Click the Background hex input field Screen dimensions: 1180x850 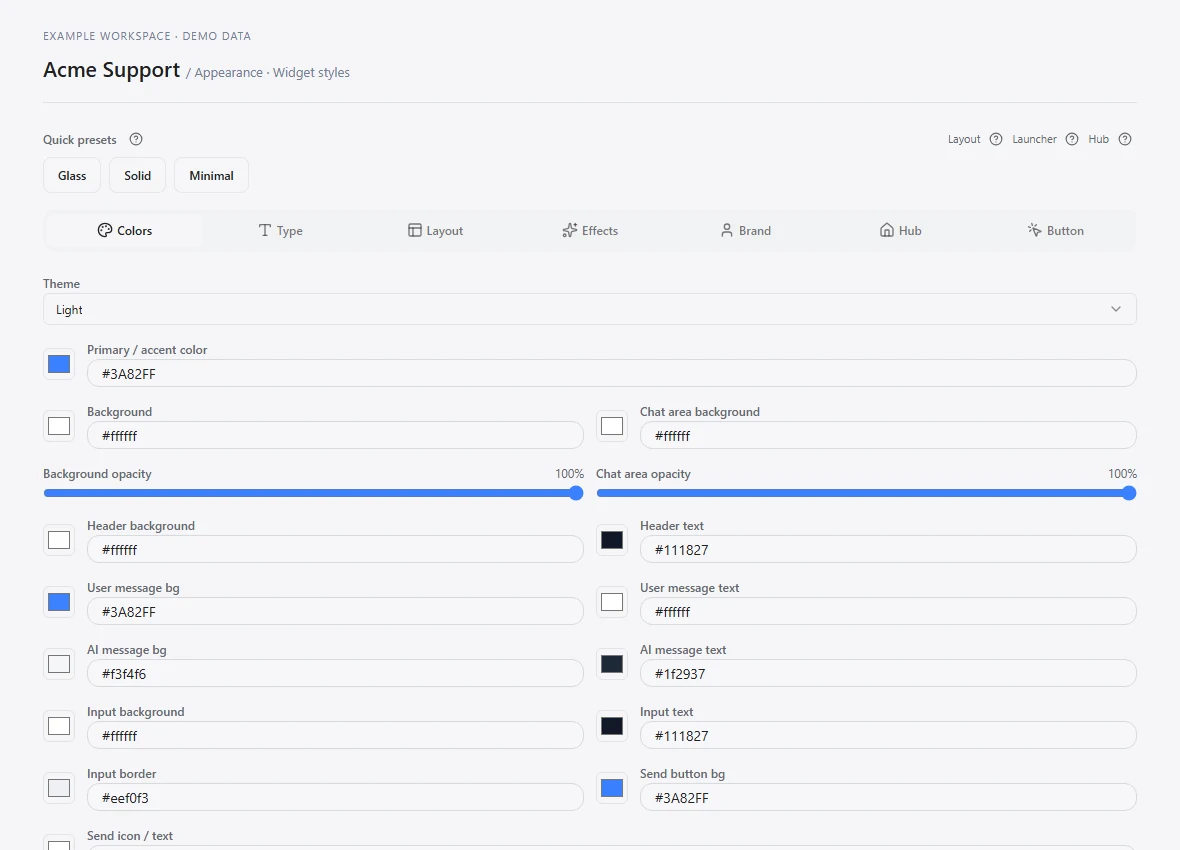(335, 435)
